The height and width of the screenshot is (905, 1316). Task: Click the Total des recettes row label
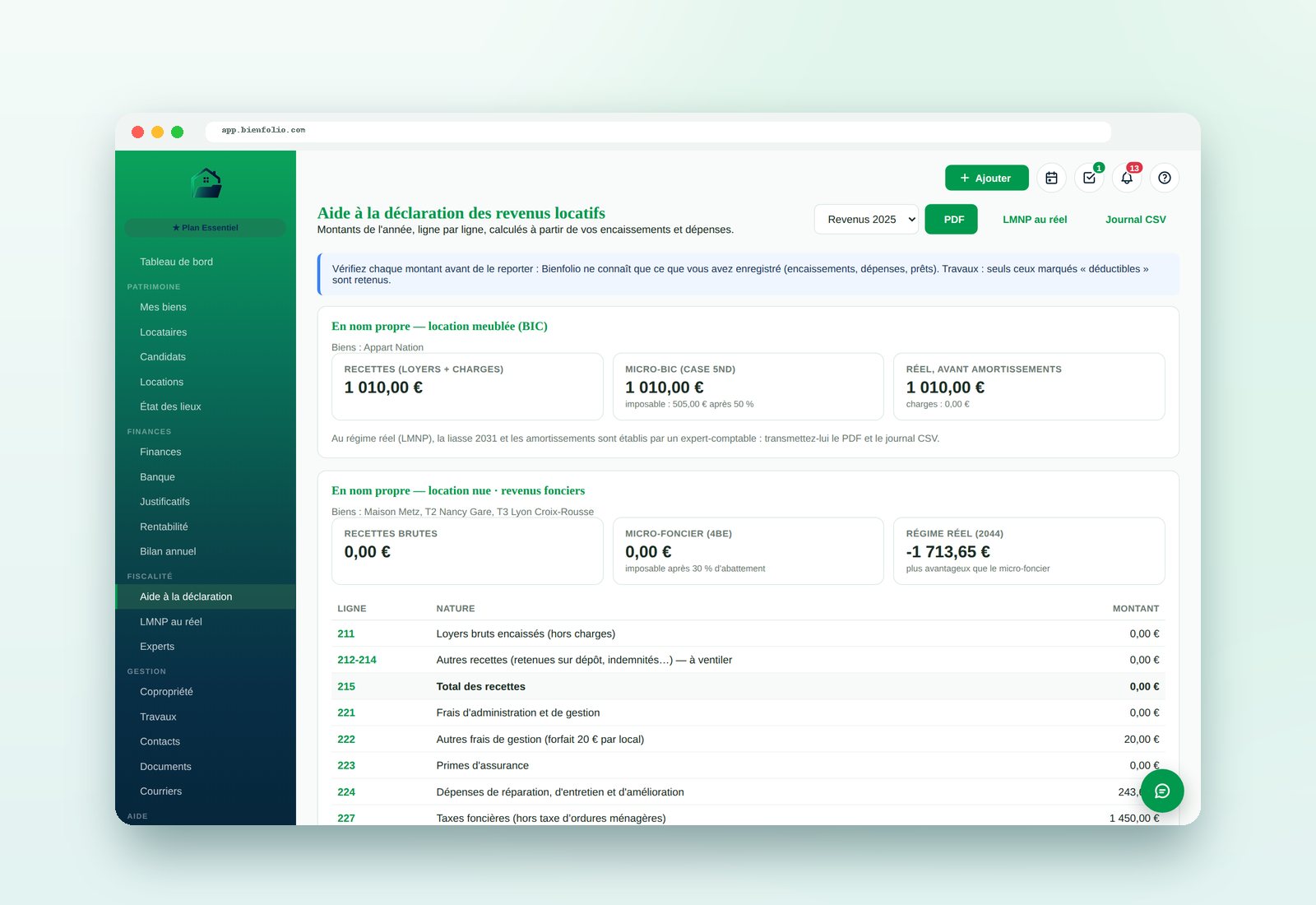click(x=480, y=686)
